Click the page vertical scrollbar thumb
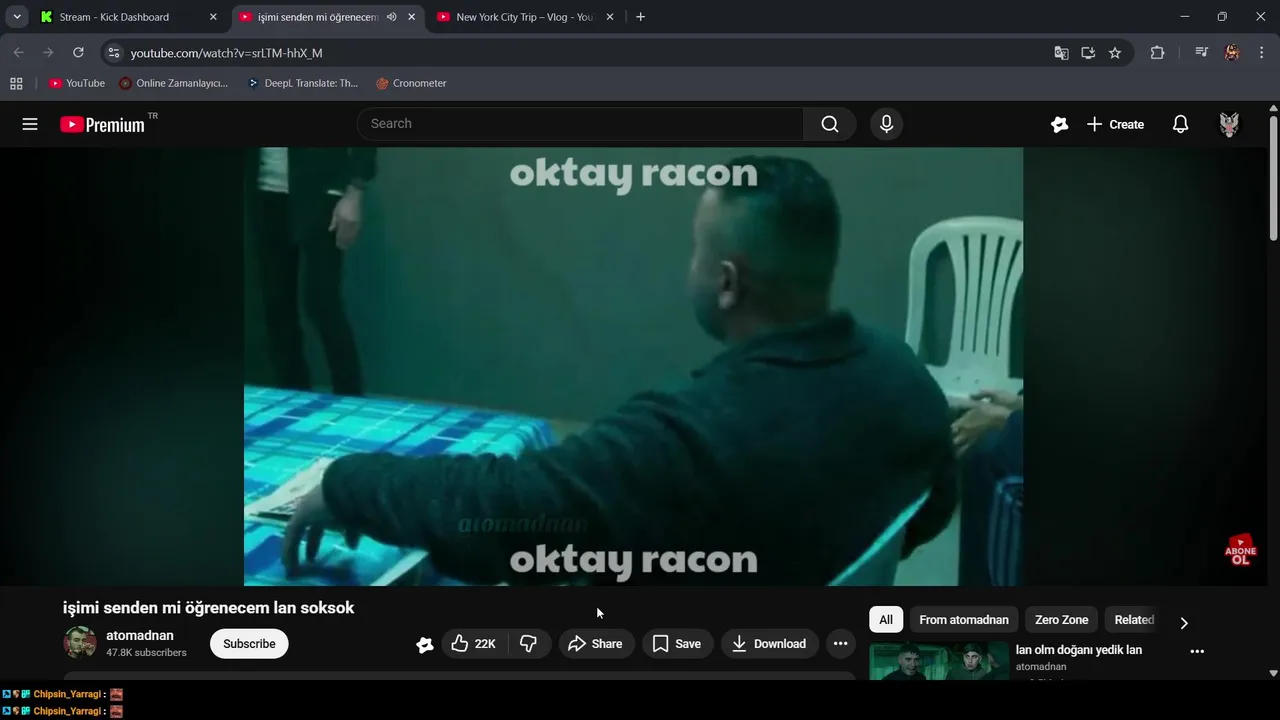 [x=1273, y=177]
